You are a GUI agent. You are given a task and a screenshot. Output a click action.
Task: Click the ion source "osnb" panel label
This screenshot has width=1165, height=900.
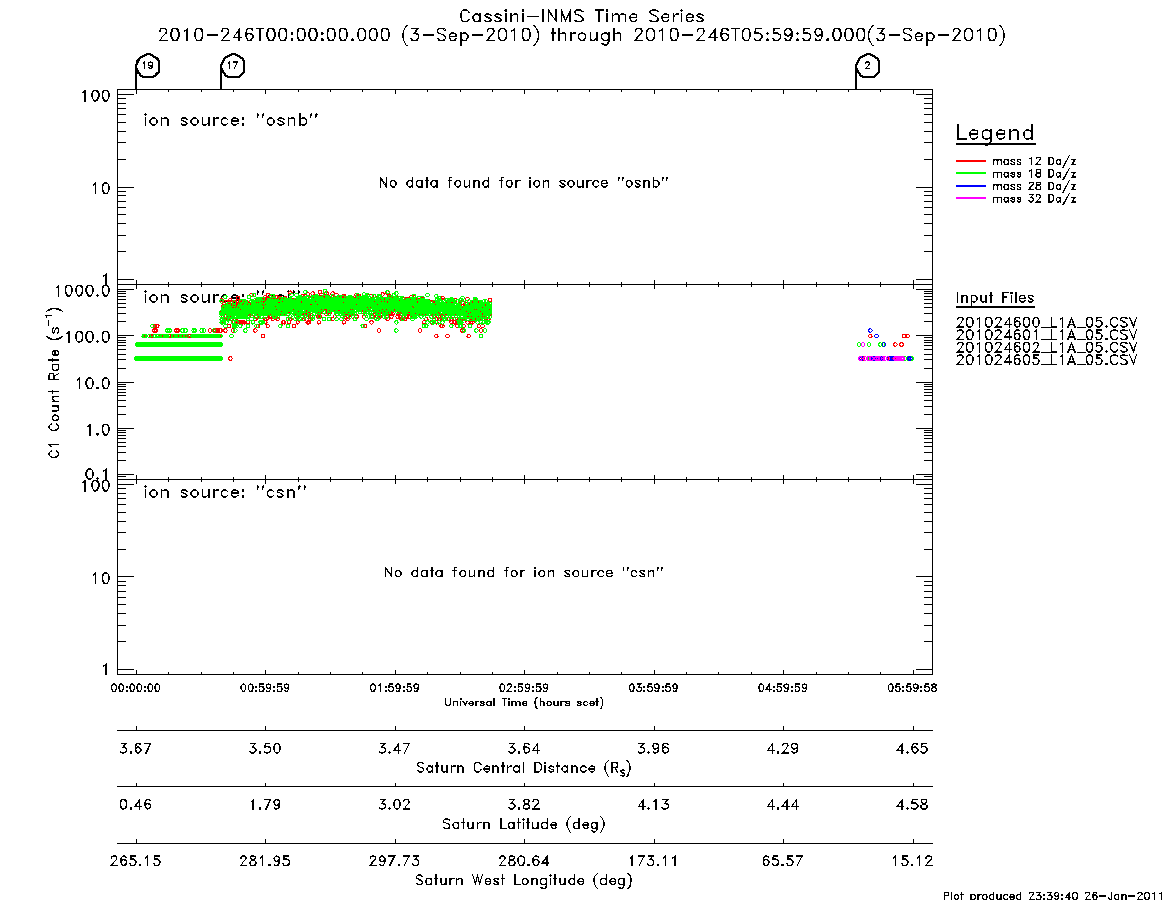coord(231,120)
